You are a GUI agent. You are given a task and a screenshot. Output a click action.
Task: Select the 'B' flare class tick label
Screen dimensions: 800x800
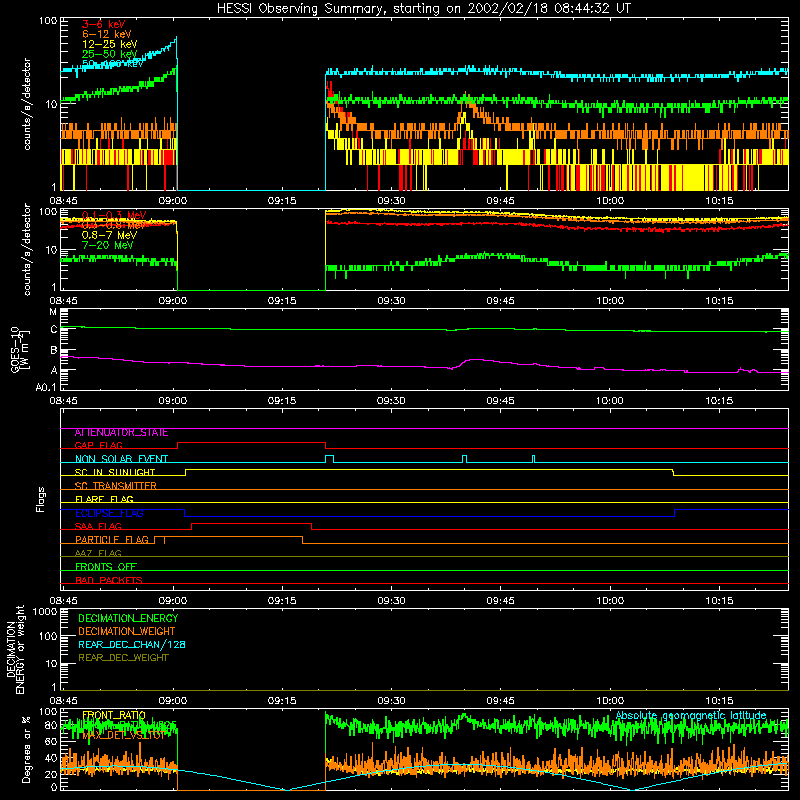point(54,351)
